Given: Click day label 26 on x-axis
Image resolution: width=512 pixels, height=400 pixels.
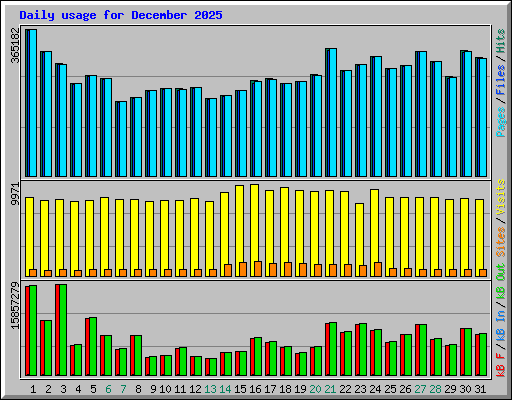Looking at the screenshot, I should (405, 389).
